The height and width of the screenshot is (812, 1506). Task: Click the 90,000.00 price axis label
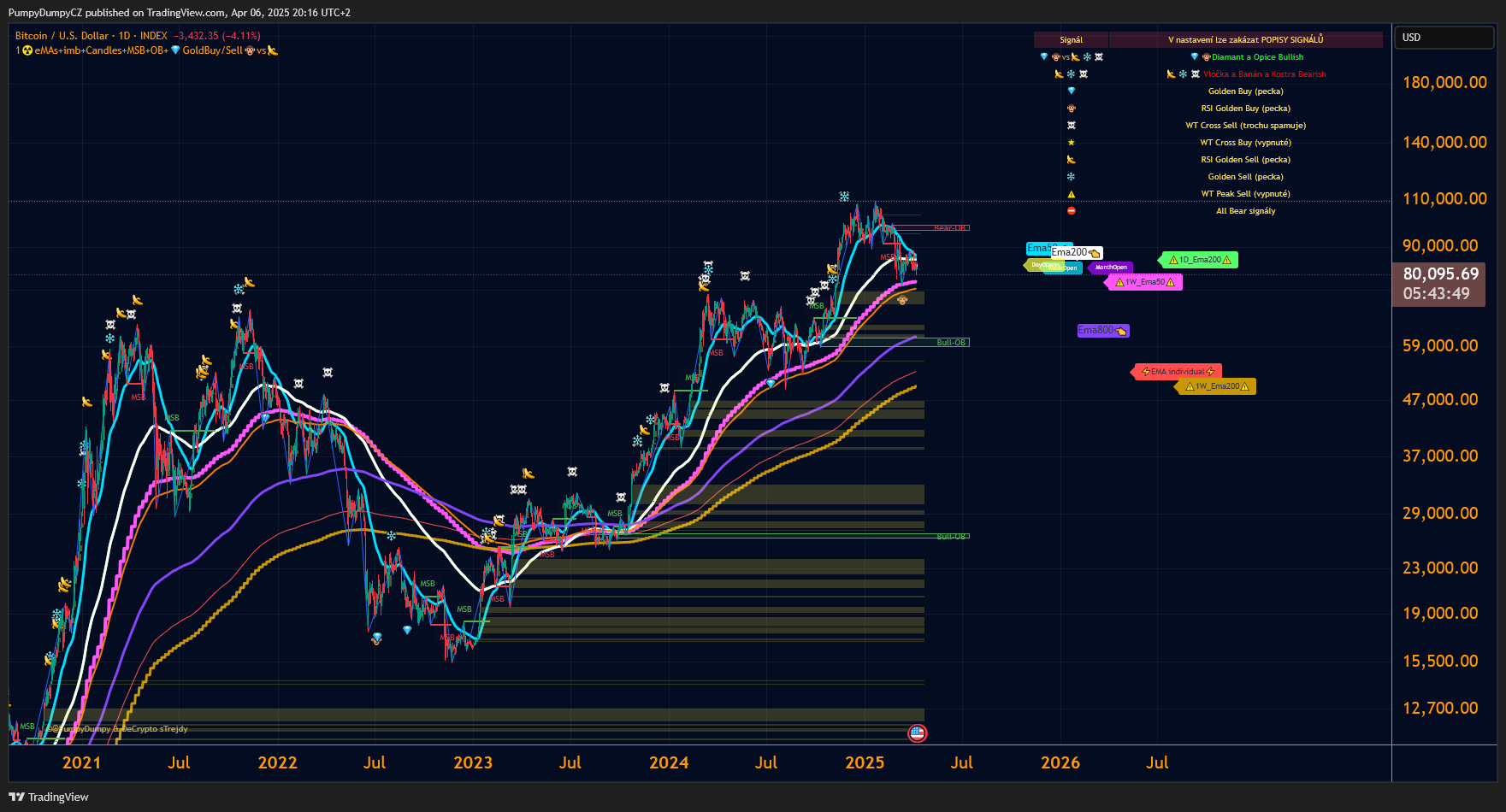coord(1440,245)
